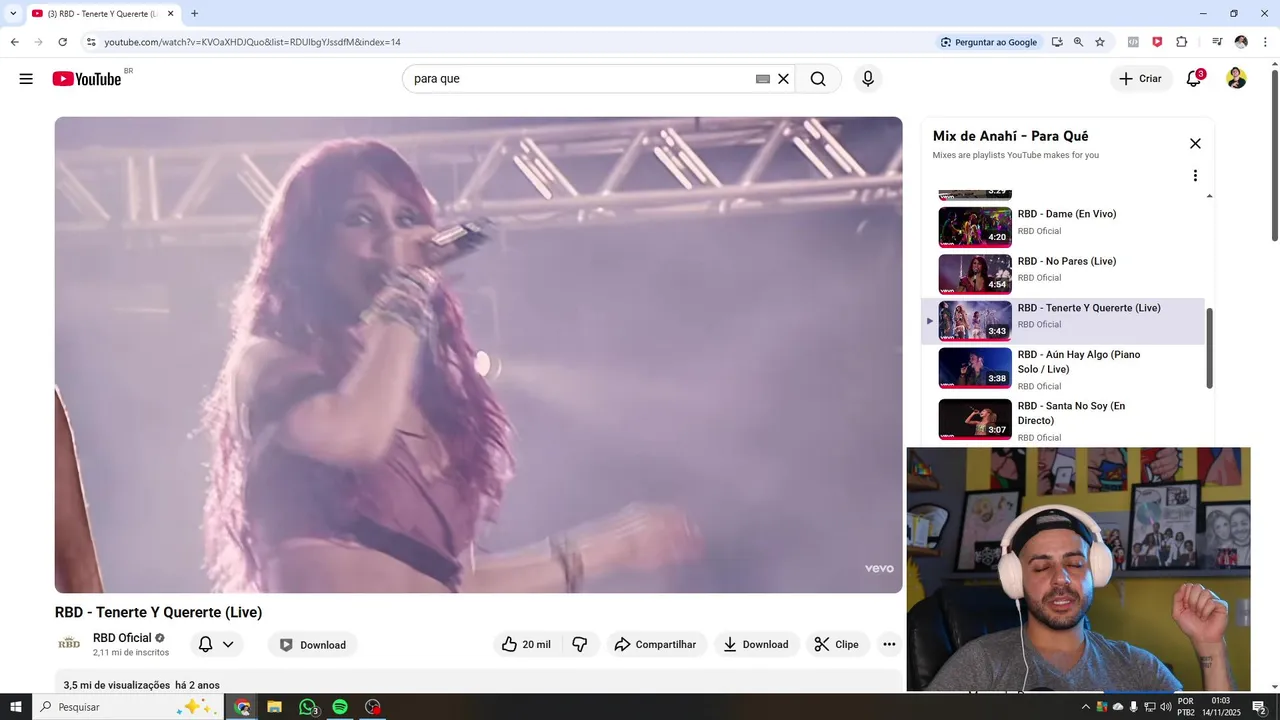Install app icon in the address bar
Viewport: 1280px width, 720px height.
(x=1057, y=42)
